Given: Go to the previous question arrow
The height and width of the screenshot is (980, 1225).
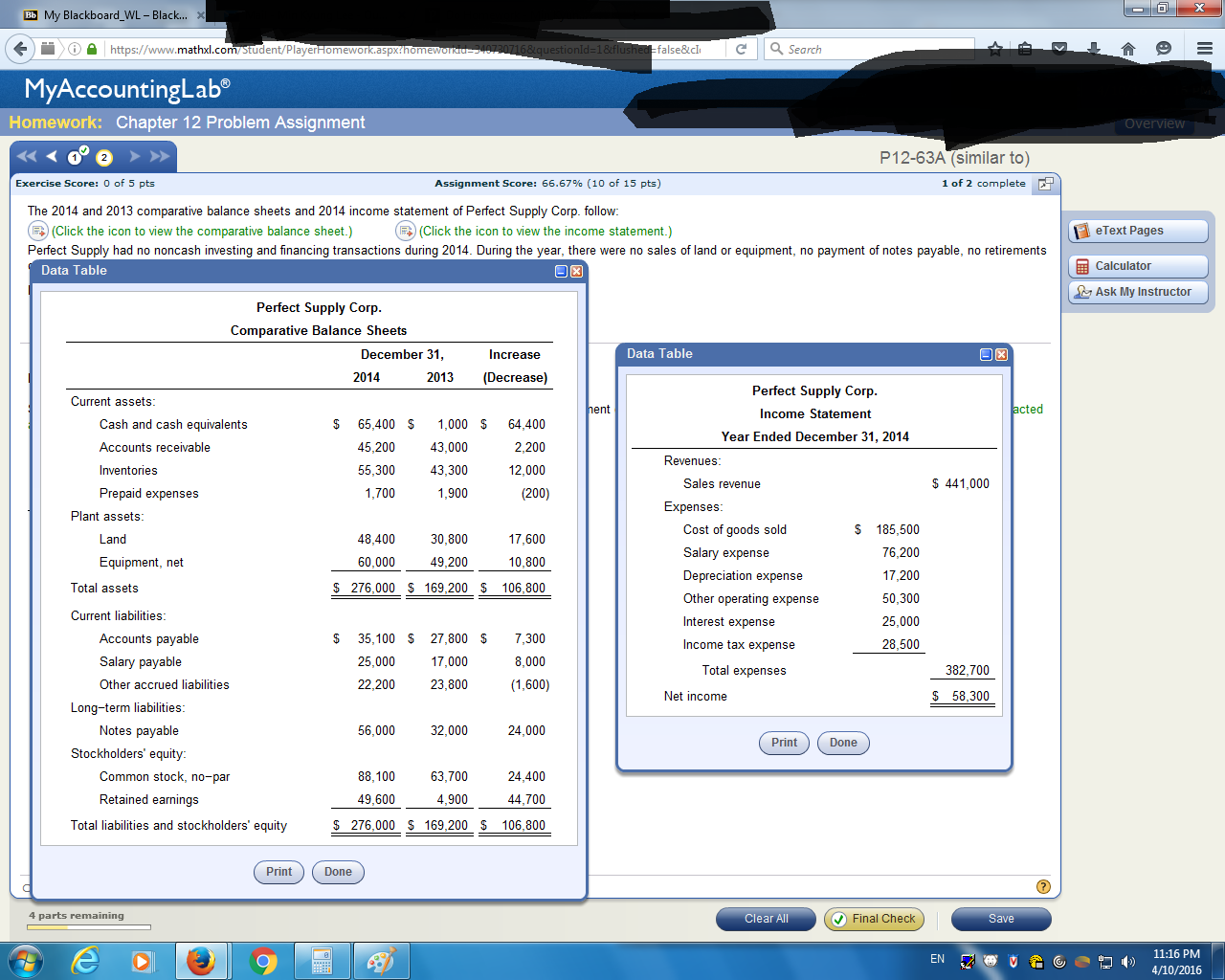Looking at the screenshot, I should point(52,156).
